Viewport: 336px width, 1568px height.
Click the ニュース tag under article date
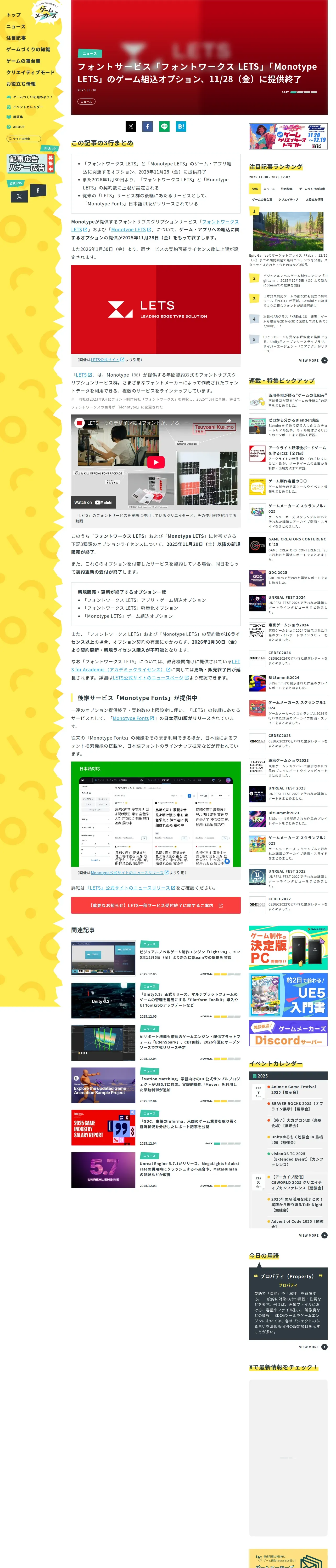click(86, 102)
